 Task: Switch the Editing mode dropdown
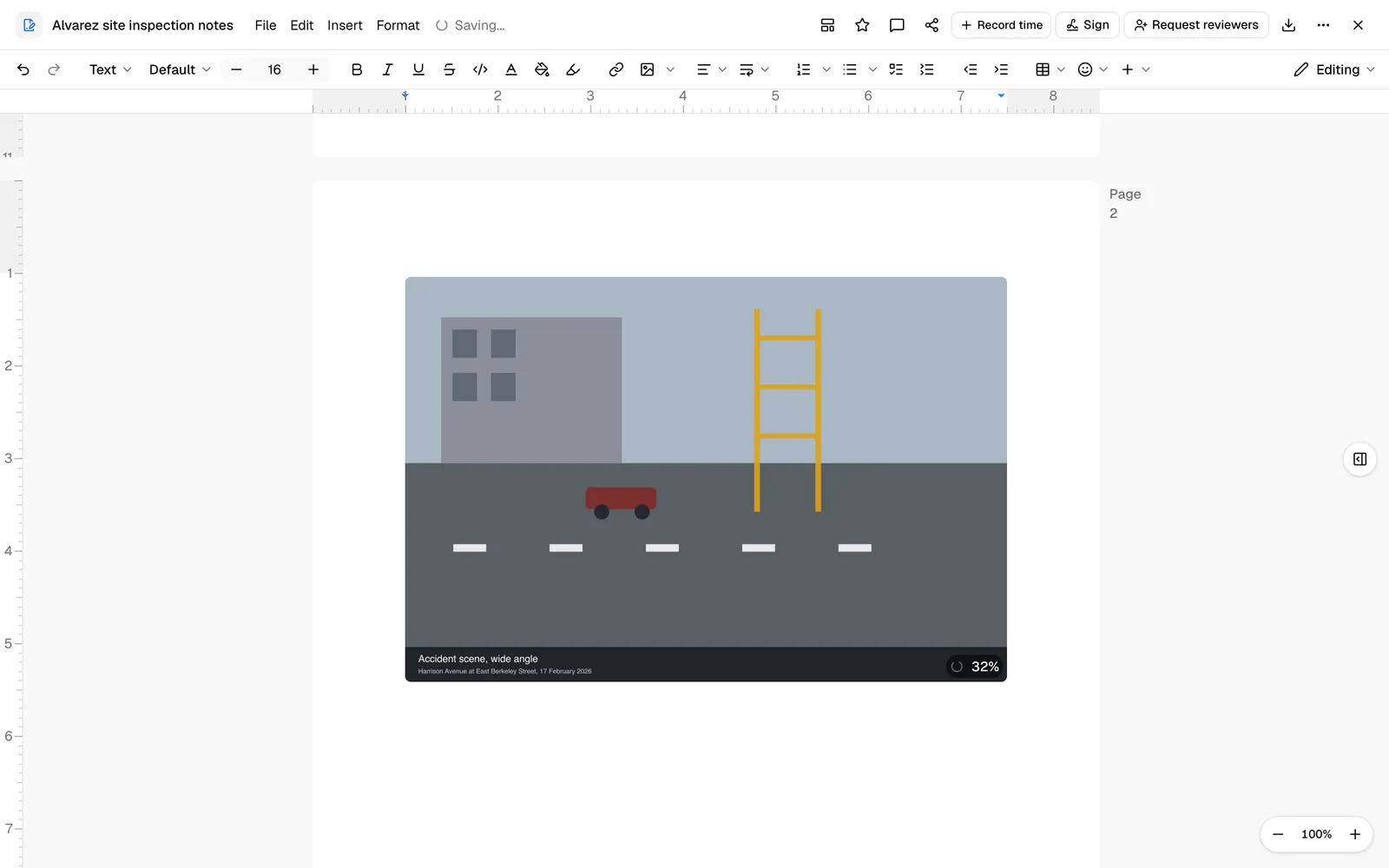(1333, 69)
